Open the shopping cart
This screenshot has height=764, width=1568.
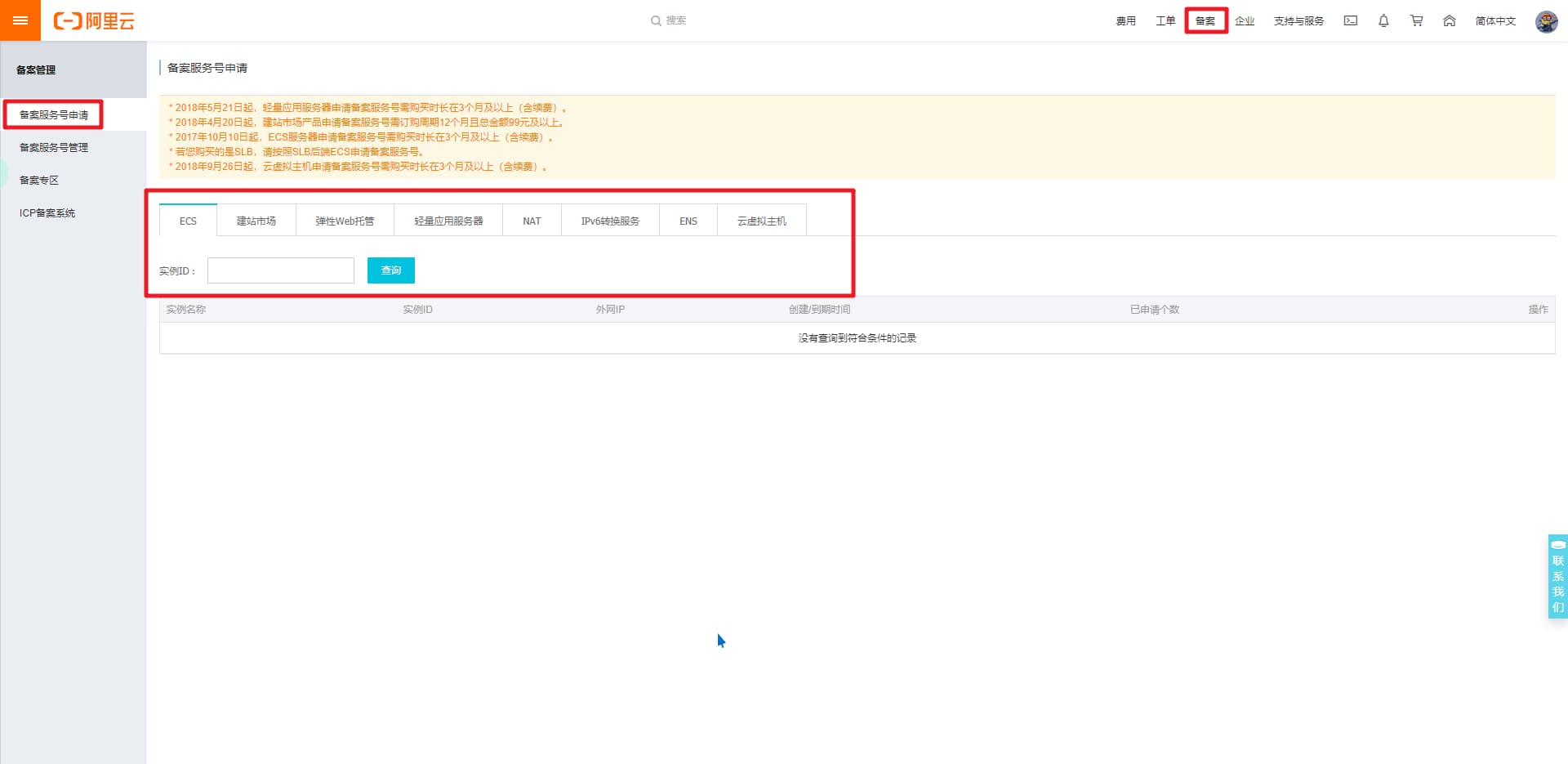point(1416,20)
